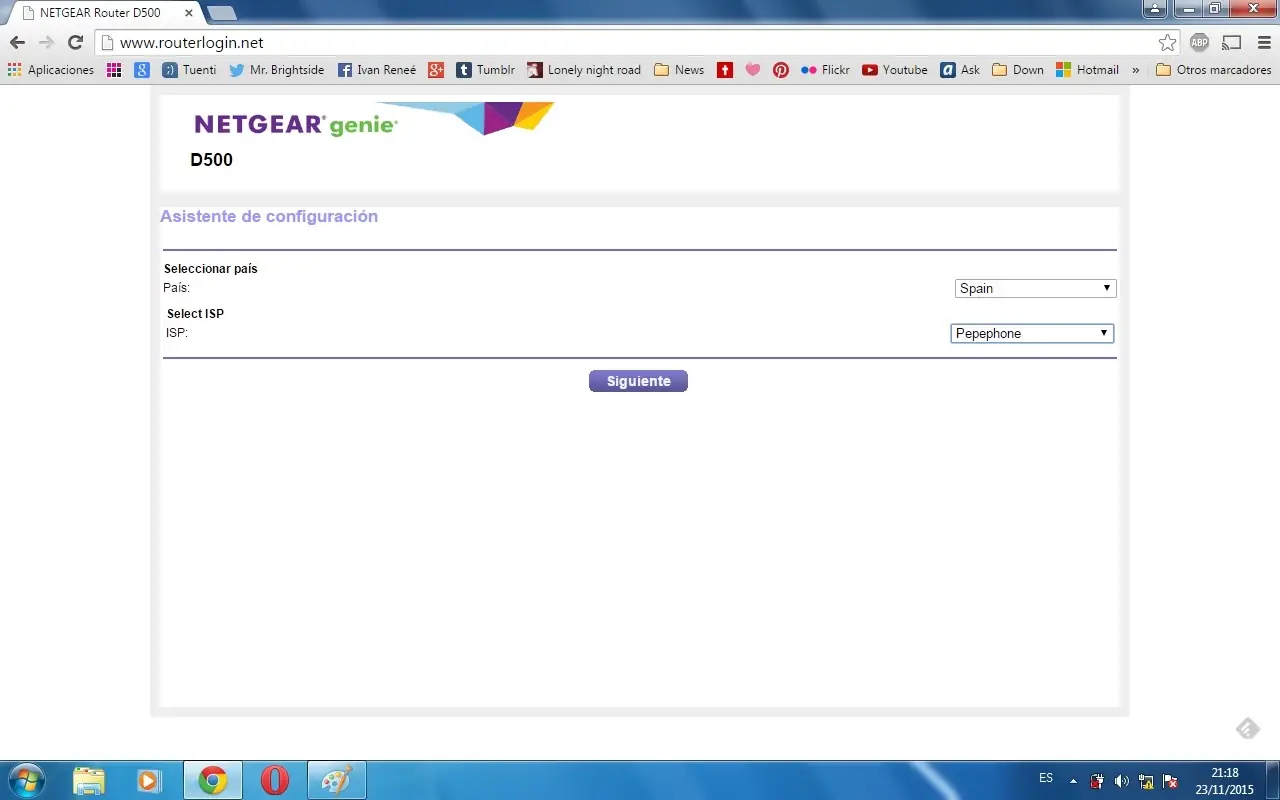The width and height of the screenshot is (1280, 800).
Task: Show hidden system tray icons
Action: 1073,781
